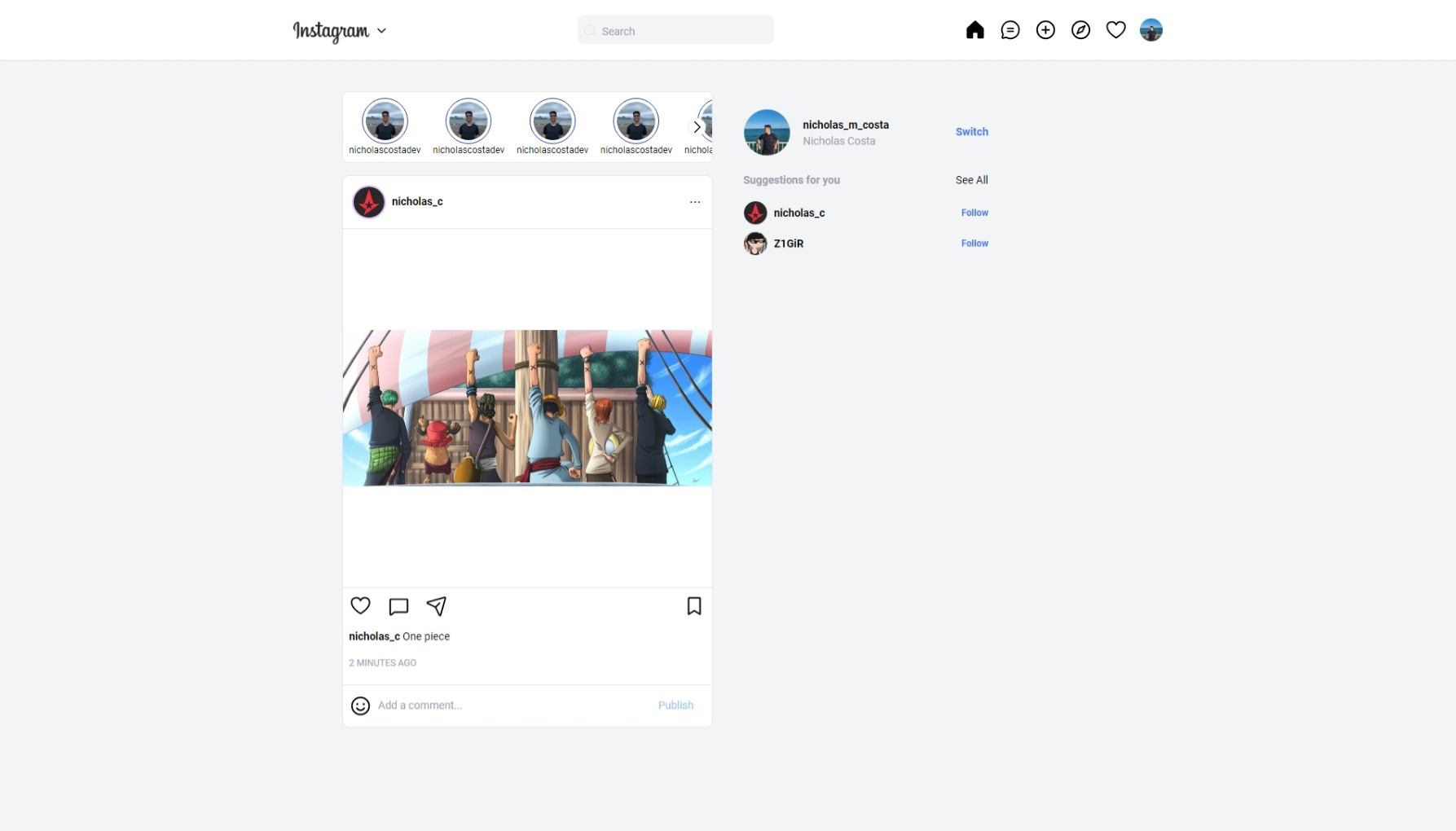Share post with paper plane icon
The height and width of the screenshot is (831, 1456).
(437, 605)
